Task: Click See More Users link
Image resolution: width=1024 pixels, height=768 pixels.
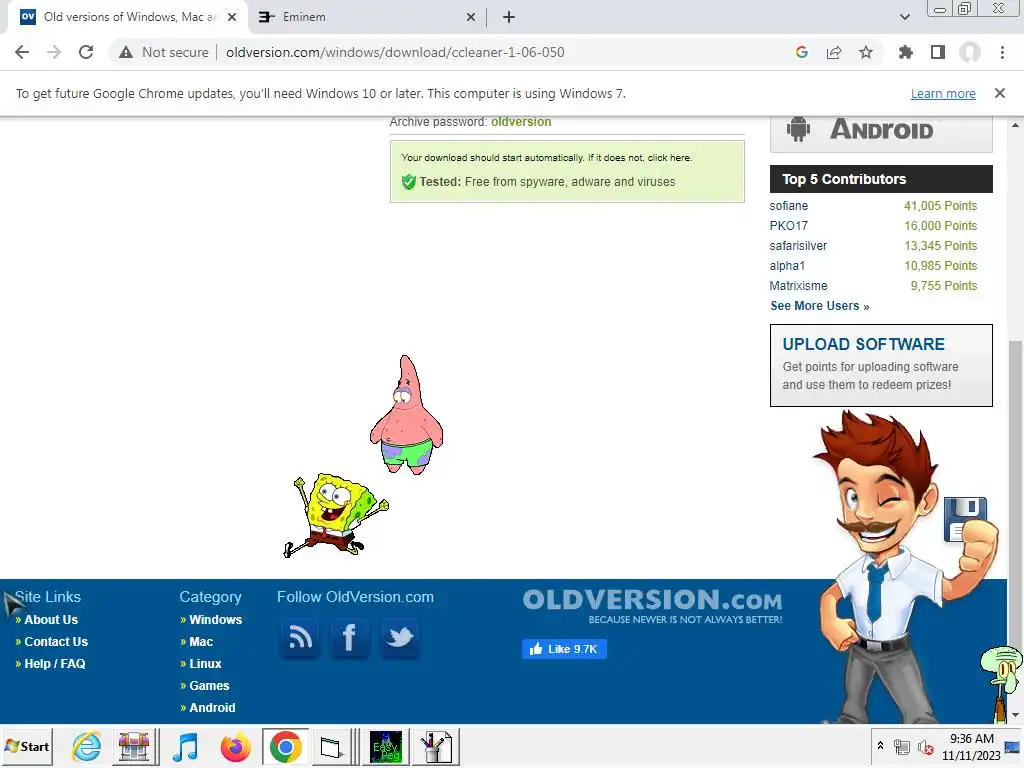Action: click(820, 306)
